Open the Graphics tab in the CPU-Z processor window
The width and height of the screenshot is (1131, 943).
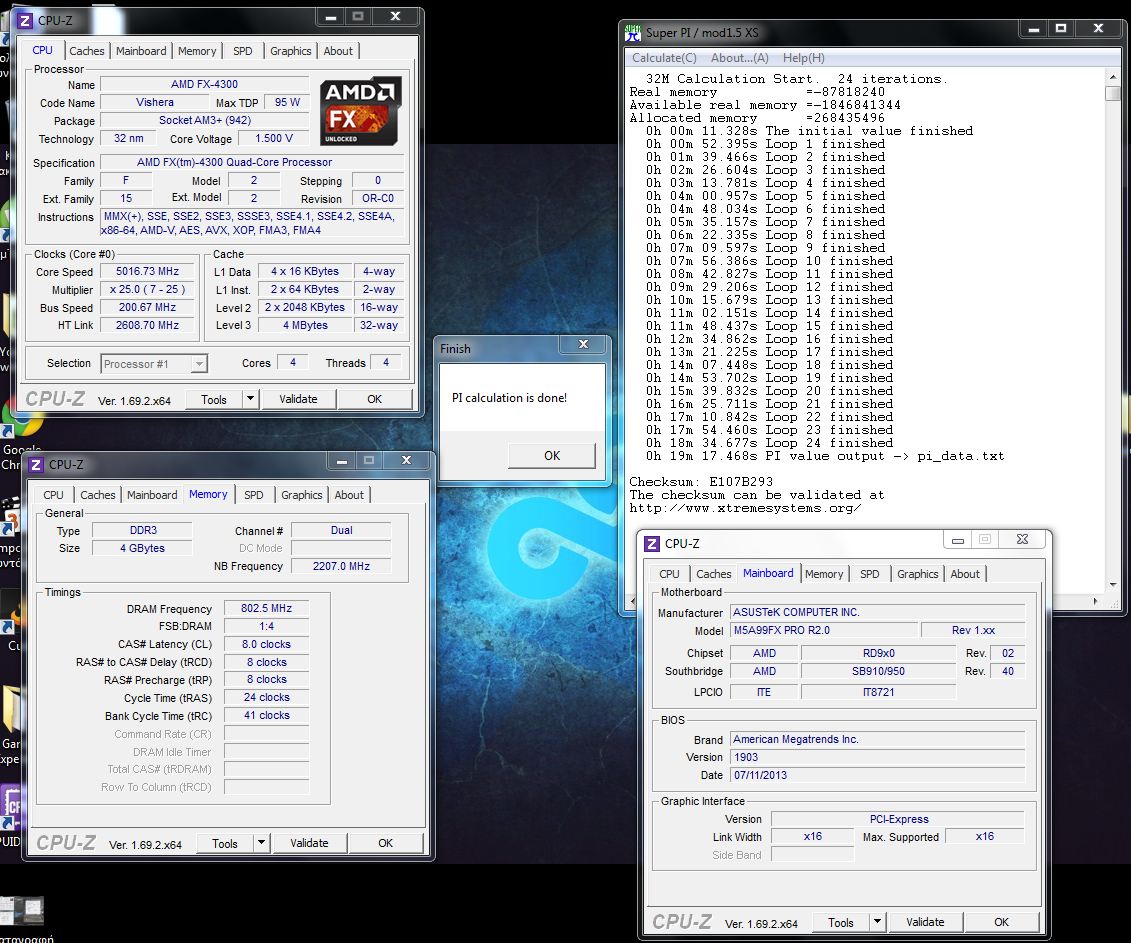pos(291,51)
